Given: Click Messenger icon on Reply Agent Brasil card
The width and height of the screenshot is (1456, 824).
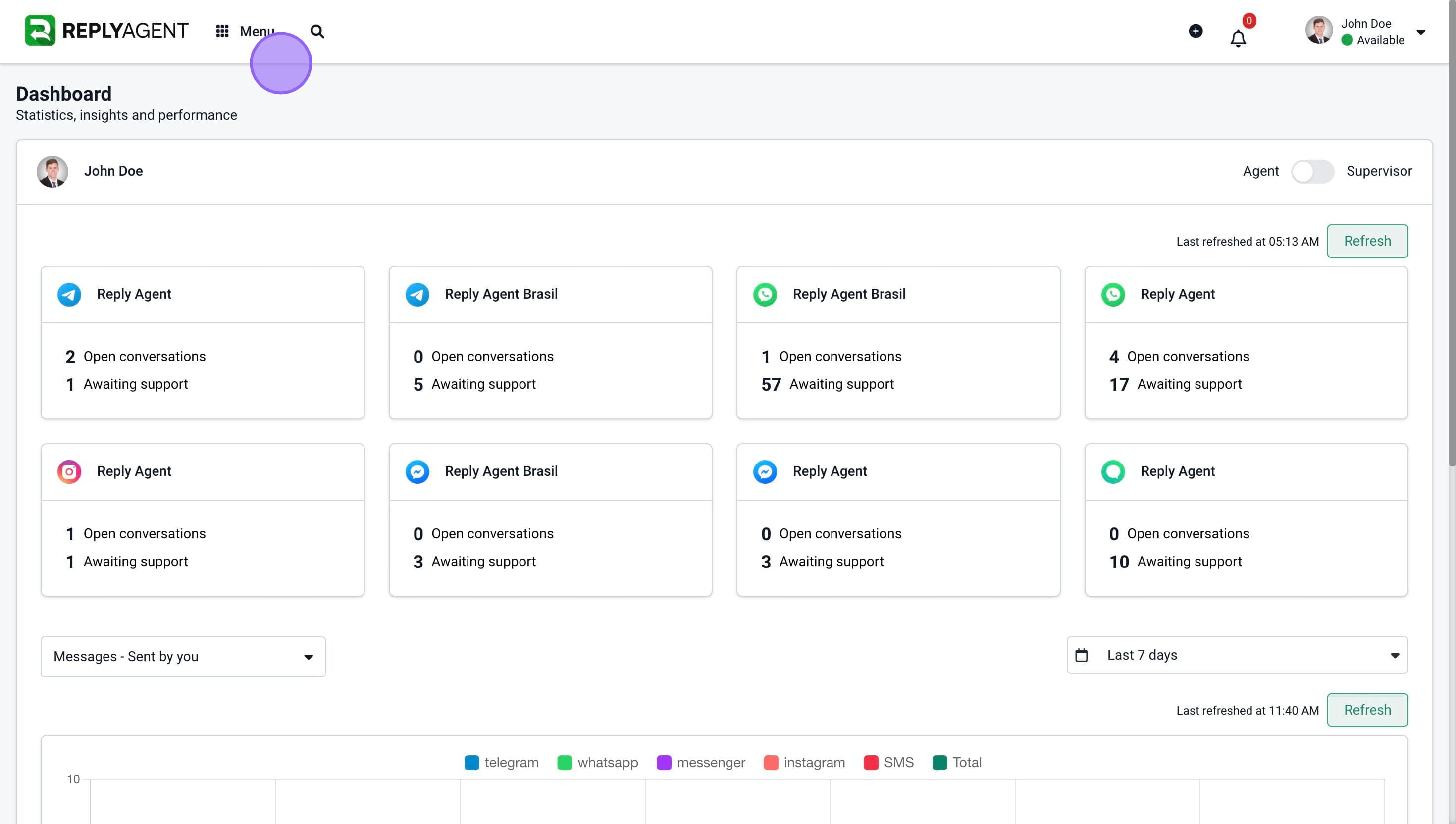Looking at the screenshot, I should coord(417,471).
